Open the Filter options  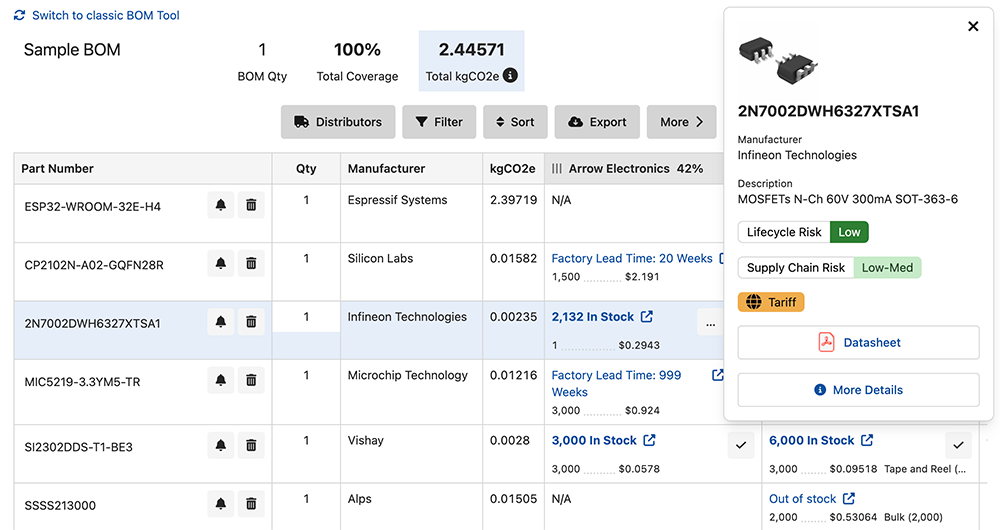439,122
